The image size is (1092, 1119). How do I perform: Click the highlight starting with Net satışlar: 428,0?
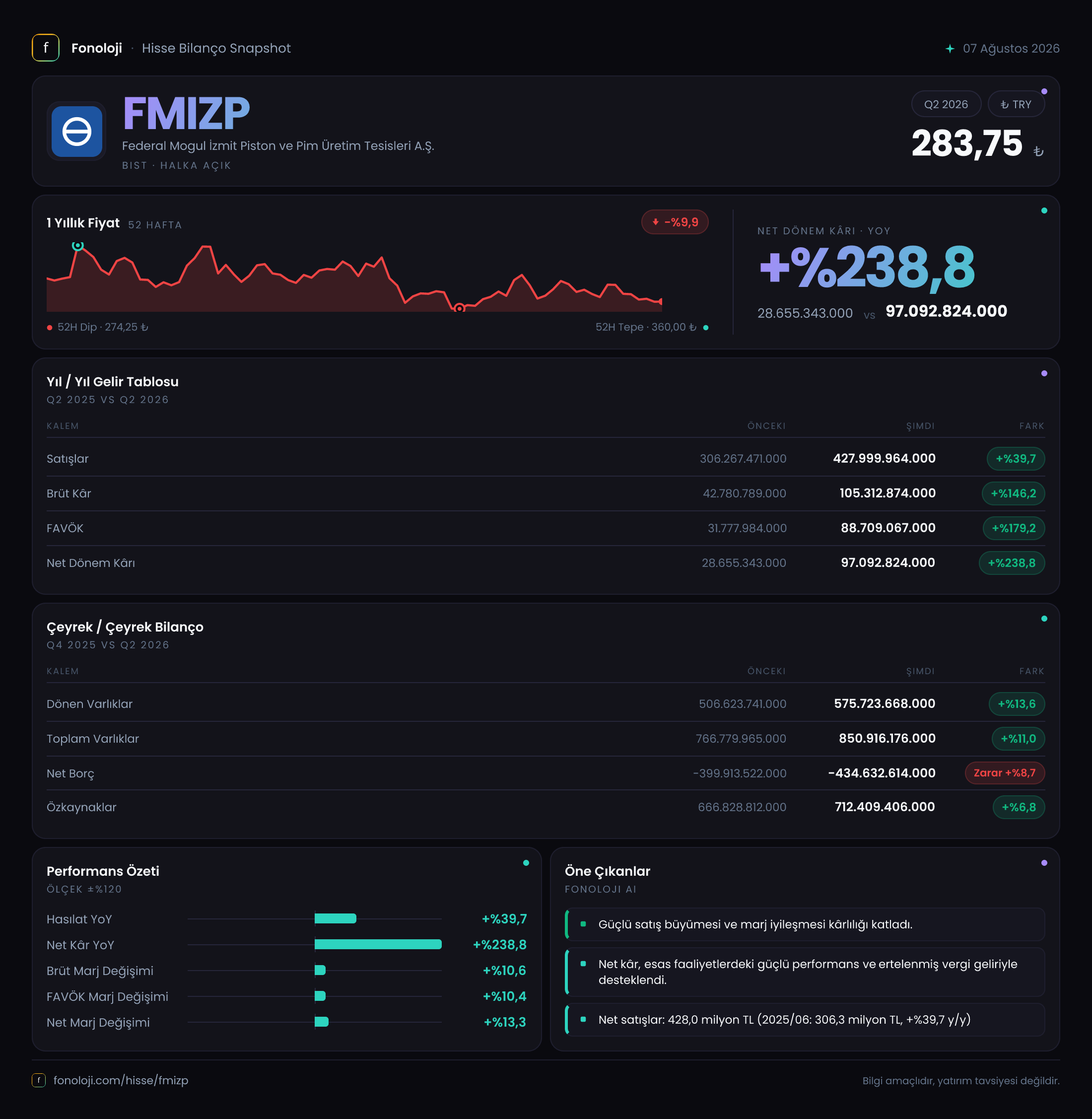(x=805, y=1019)
